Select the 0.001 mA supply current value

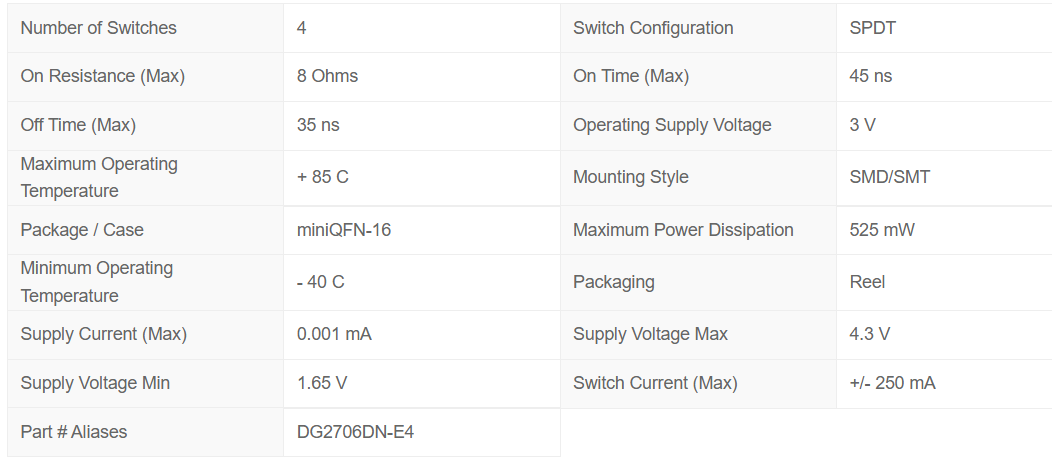[x=334, y=334]
